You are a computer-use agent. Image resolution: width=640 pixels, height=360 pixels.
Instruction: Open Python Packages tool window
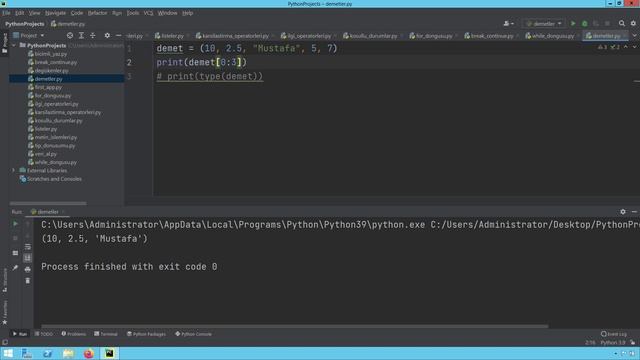[x=147, y=334]
